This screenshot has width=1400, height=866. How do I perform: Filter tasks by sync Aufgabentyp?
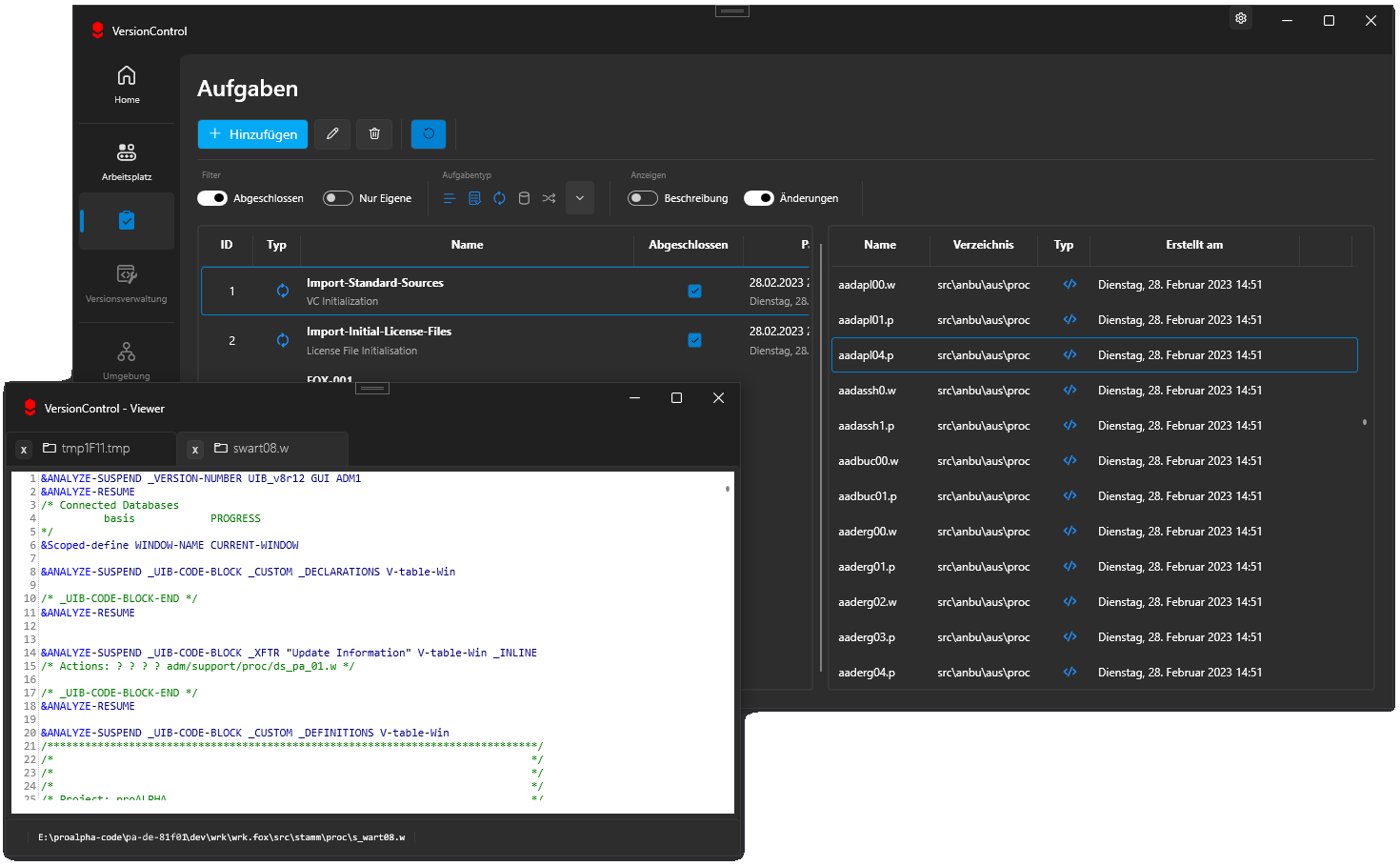(499, 197)
